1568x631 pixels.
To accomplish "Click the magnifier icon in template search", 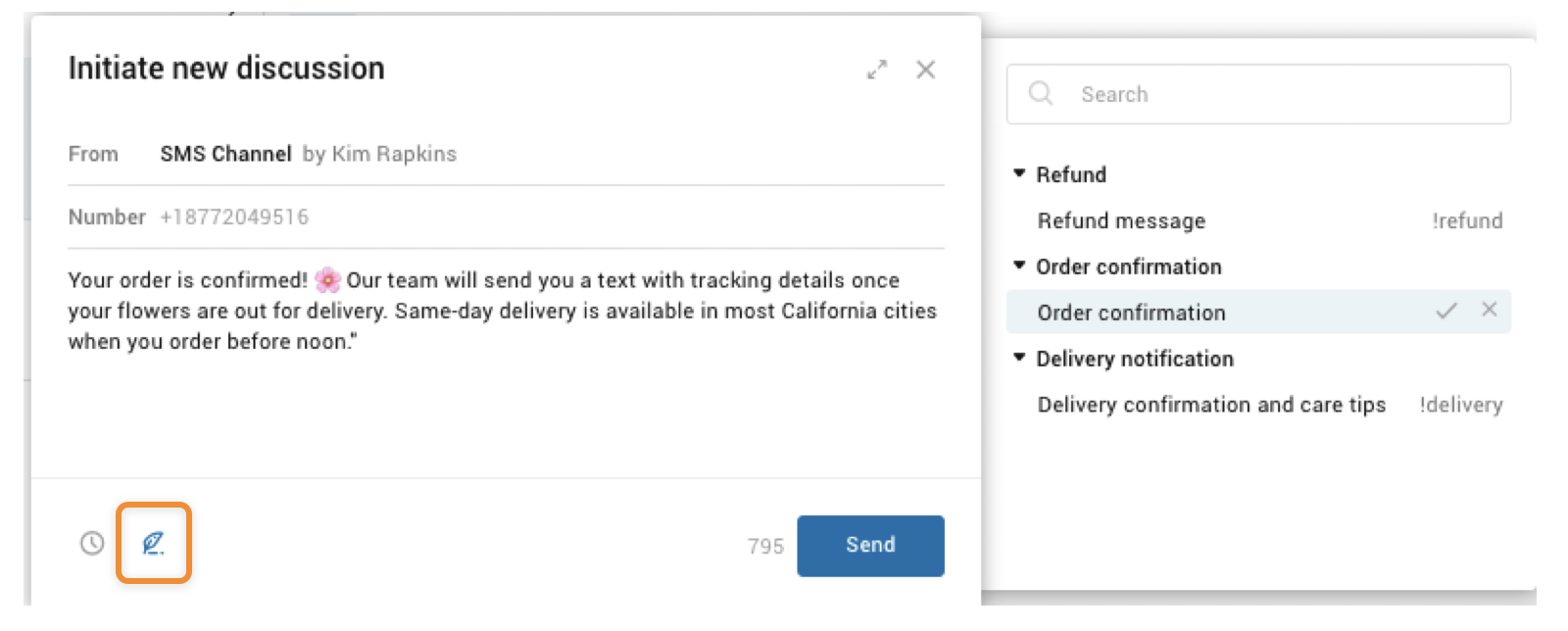I will tap(1041, 93).
